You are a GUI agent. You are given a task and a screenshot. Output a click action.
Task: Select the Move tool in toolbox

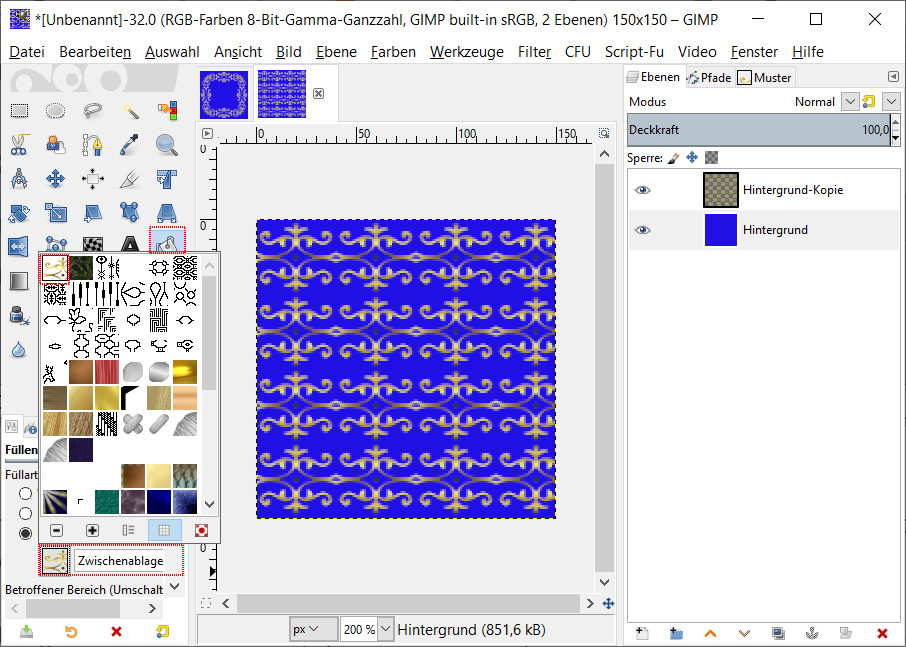pyautogui.click(x=55, y=179)
